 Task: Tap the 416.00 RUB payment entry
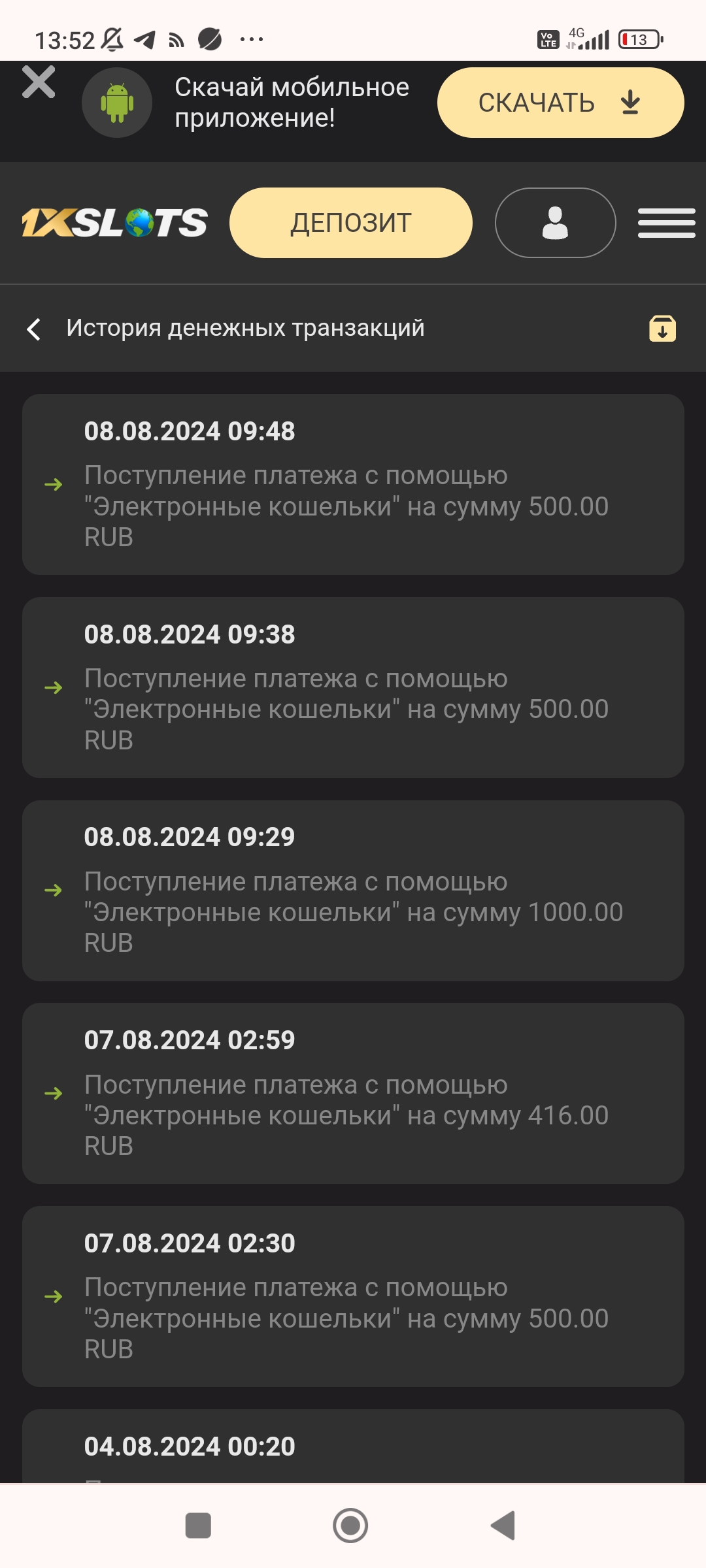[353, 1093]
